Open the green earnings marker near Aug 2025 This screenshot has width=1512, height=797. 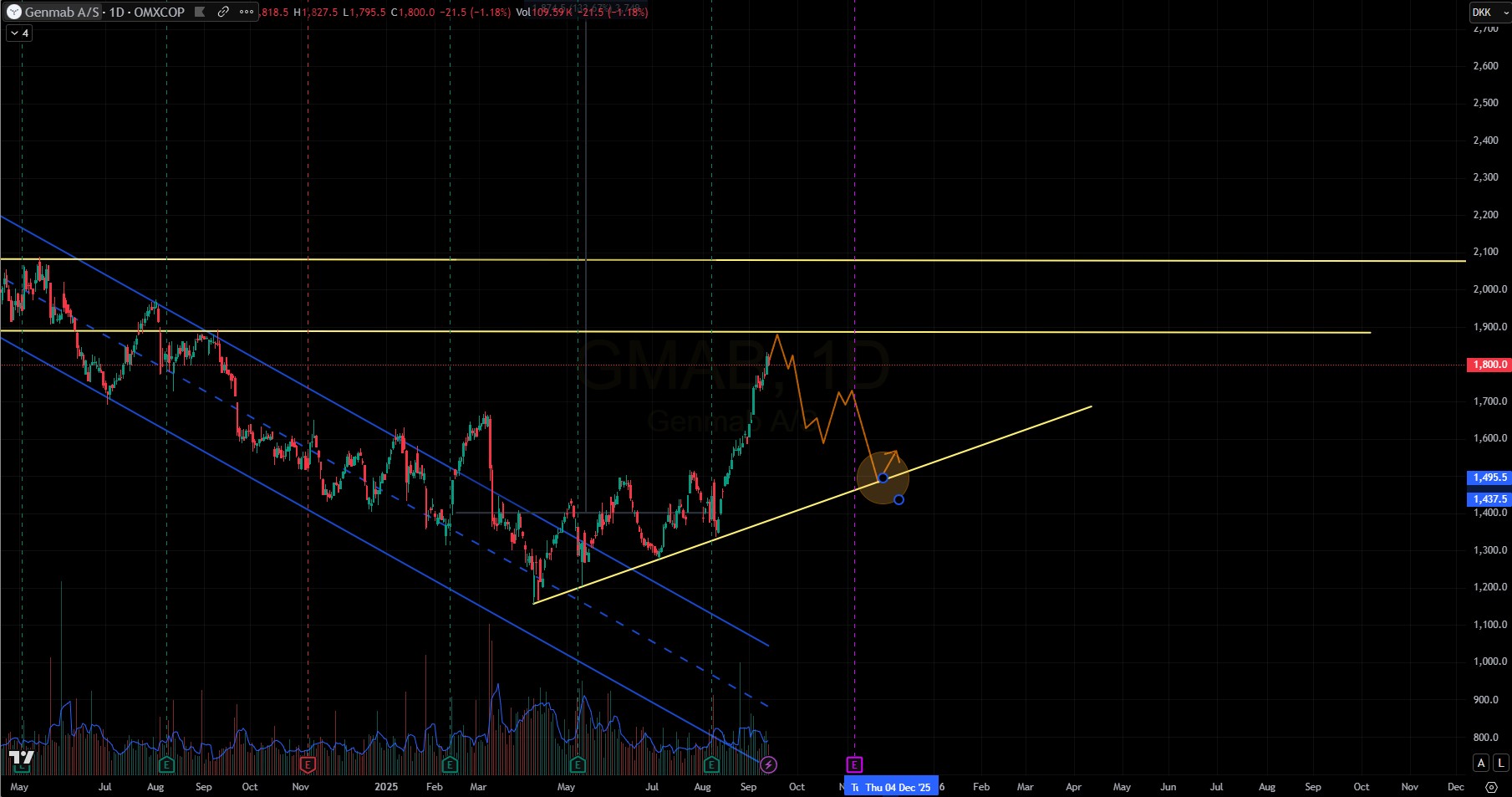[x=711, y=764]
